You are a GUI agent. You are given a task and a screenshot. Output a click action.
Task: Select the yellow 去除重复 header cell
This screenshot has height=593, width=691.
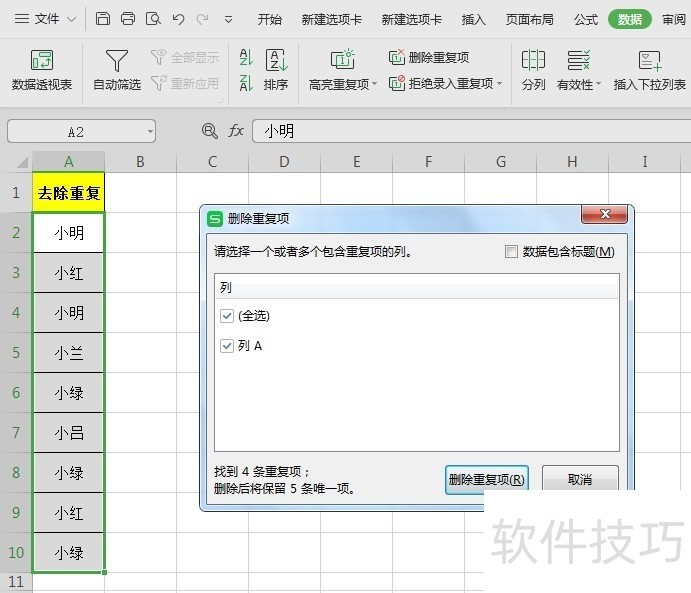[69, 192]
